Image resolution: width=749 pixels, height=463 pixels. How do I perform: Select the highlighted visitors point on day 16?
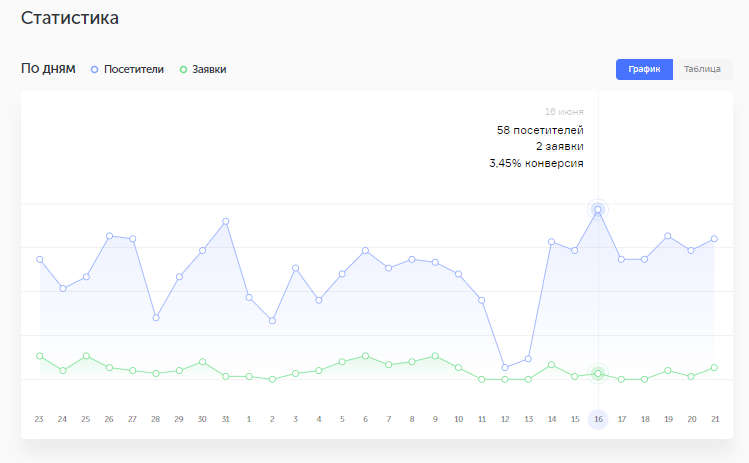(x=598, y=209)
